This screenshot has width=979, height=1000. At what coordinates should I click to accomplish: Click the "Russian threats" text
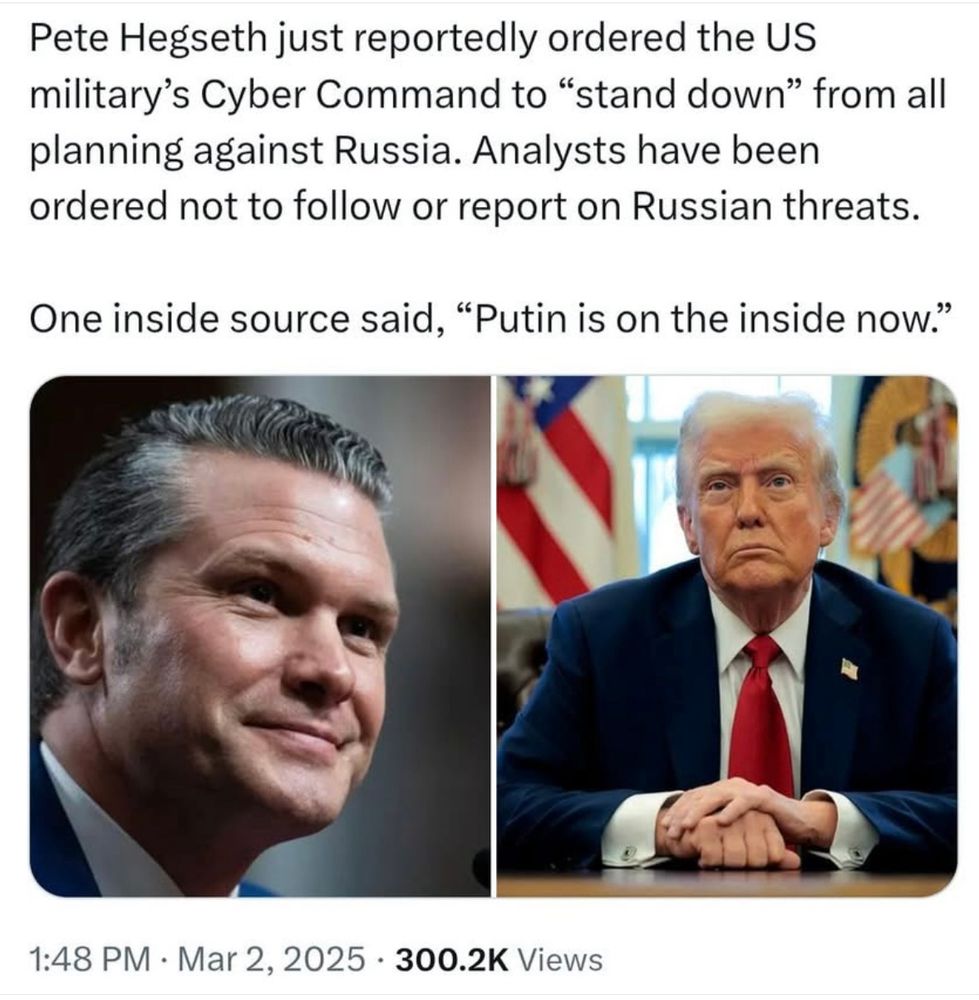(776, 206)
